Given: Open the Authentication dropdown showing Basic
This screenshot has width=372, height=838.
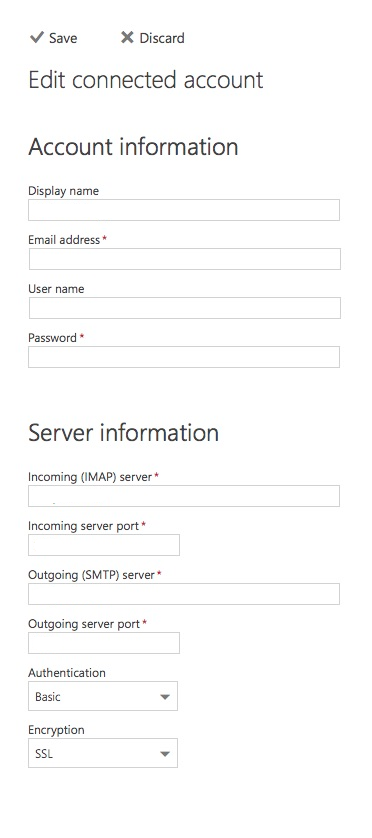Looking at the screenshot, I should [x=103, y=696].
